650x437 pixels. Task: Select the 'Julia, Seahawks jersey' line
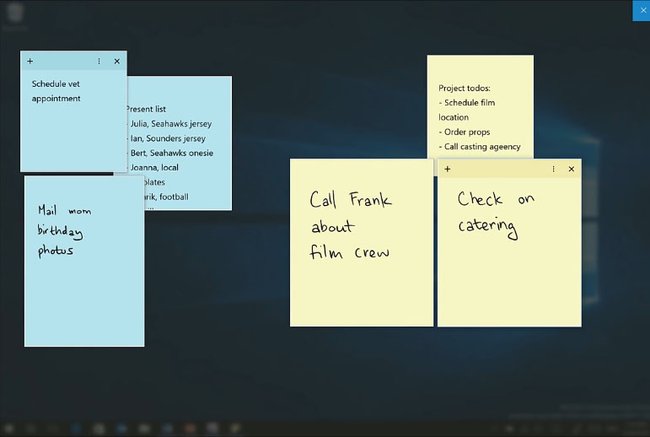point(170,124)
